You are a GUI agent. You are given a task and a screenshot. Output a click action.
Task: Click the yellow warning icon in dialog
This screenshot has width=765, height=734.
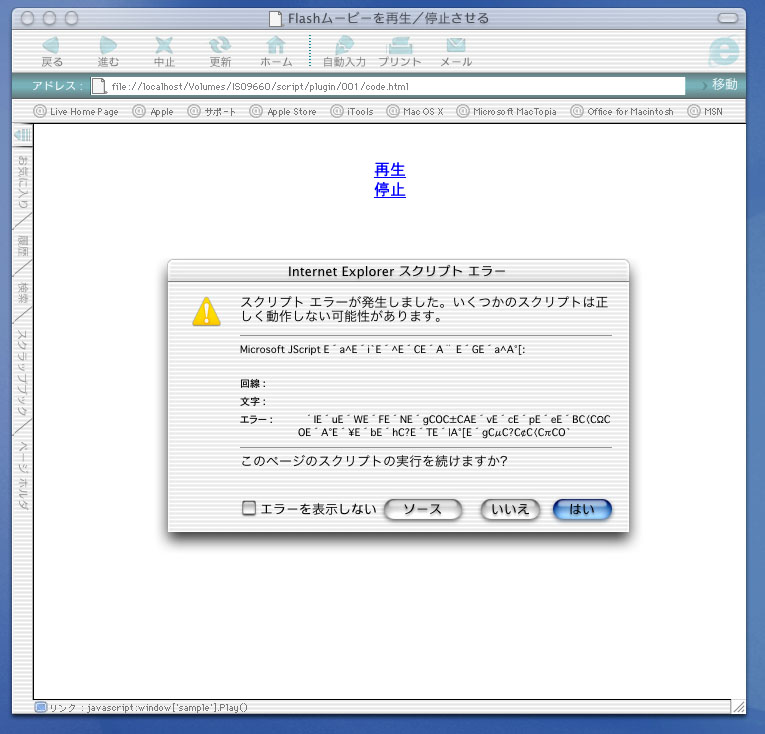(x=206, y=311)
